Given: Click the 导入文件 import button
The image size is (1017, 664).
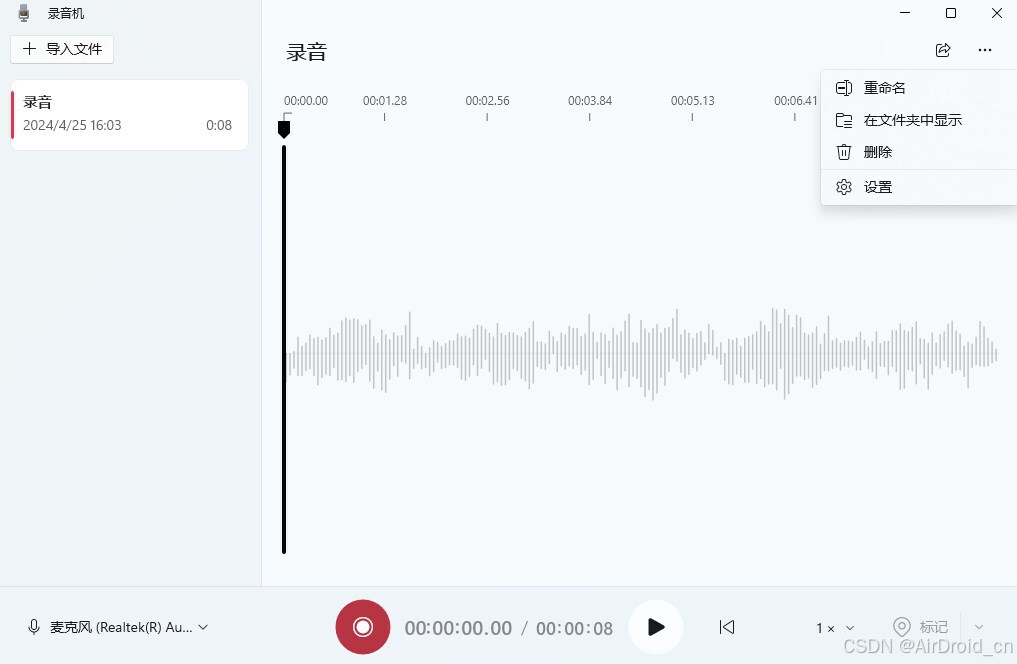Looking at the screenshot, I should pyautogui.click(x=62, y=48).
